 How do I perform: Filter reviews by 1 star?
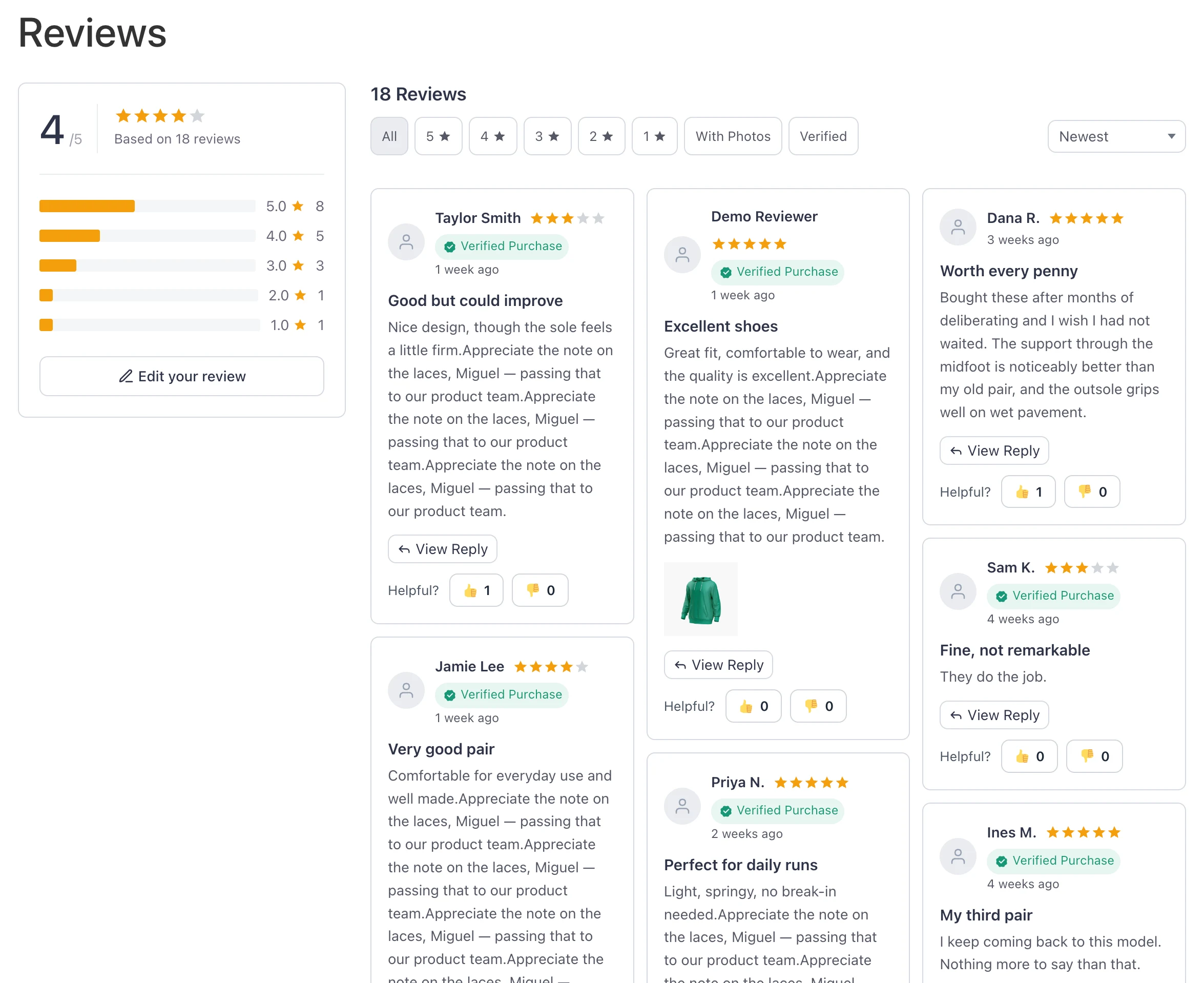point(654,136)
